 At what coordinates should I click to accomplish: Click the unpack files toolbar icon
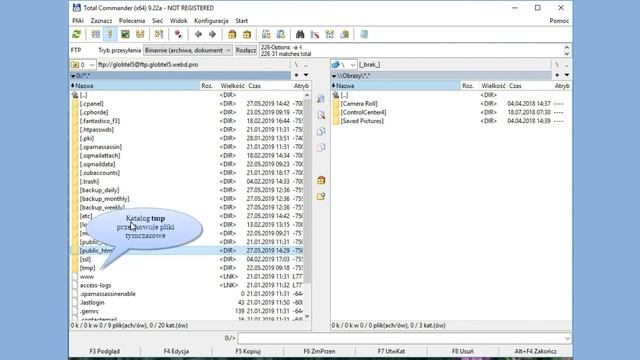pos(247,34)
